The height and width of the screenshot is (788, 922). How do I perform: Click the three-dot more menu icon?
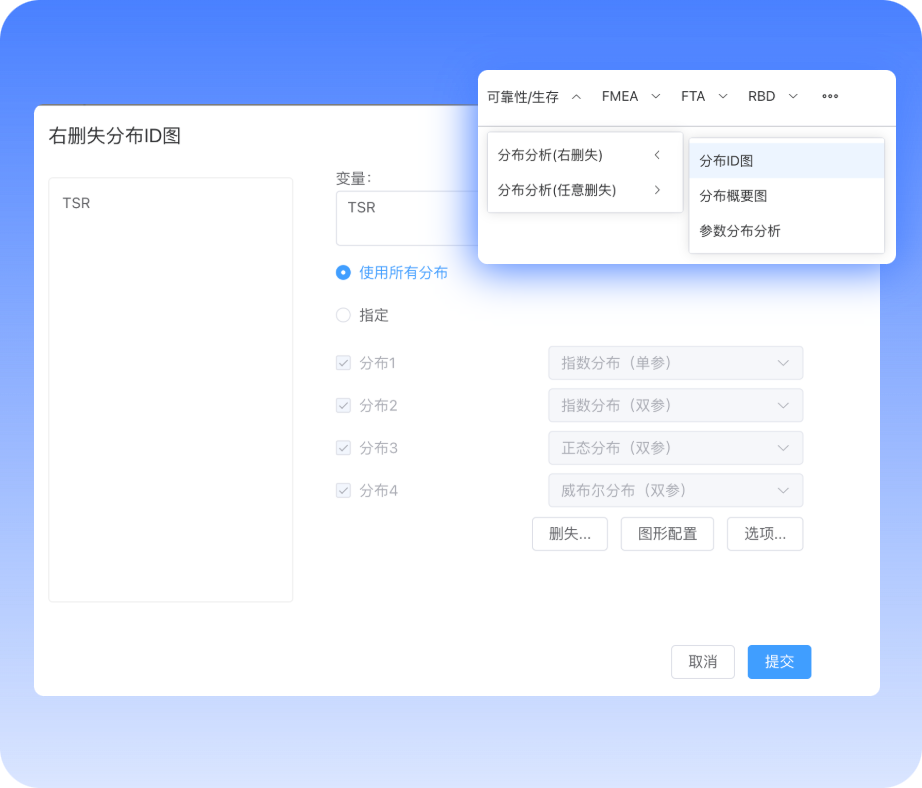830,97
